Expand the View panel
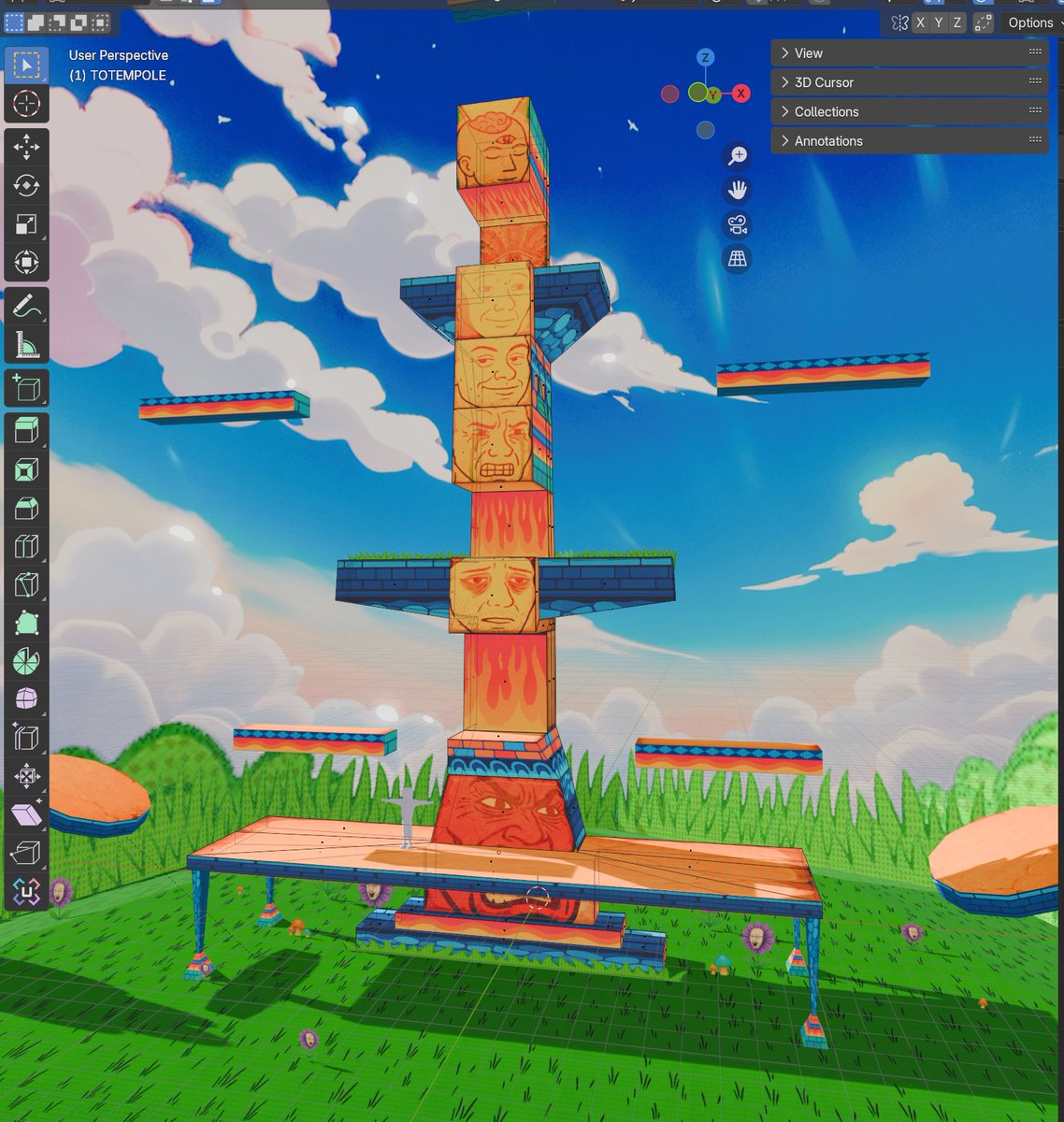1064x1122 pixels. click(909, 53)
